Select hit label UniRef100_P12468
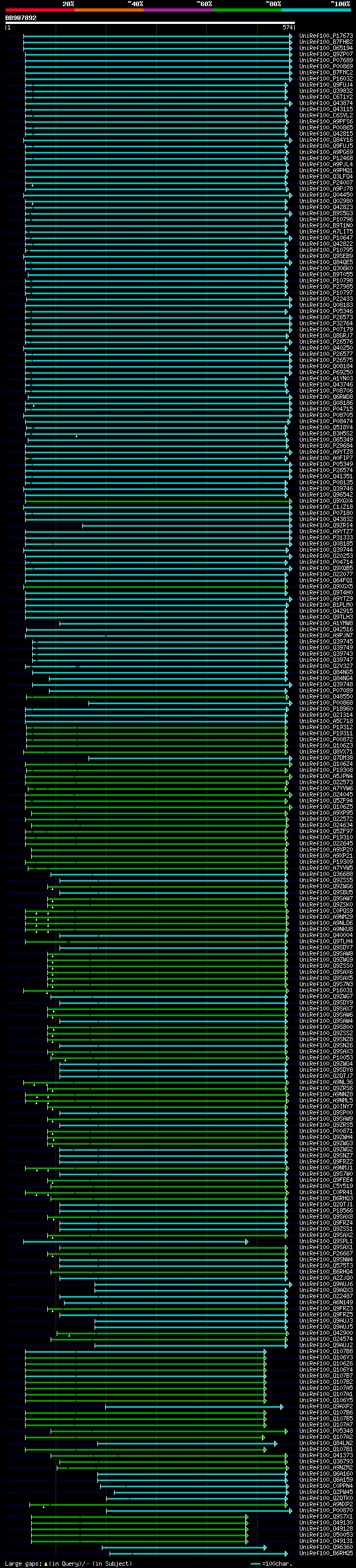 (x=326, y=159)
